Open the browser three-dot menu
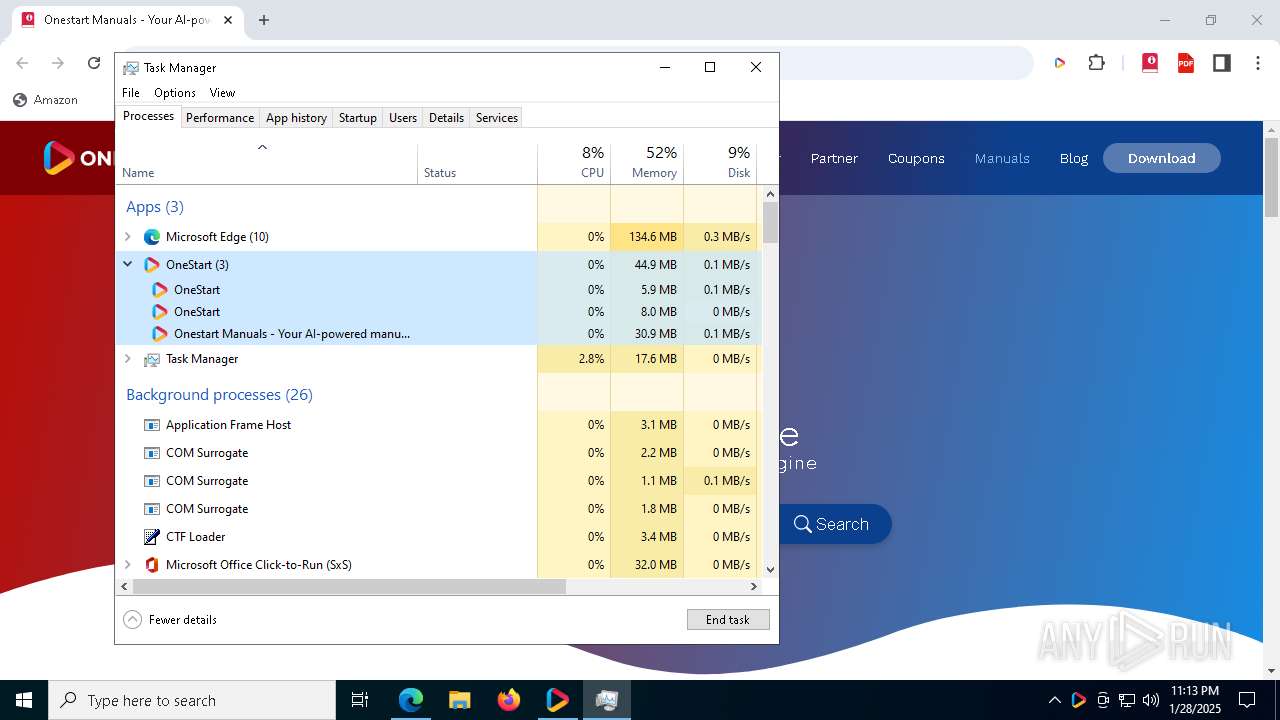 (1258, 63)
